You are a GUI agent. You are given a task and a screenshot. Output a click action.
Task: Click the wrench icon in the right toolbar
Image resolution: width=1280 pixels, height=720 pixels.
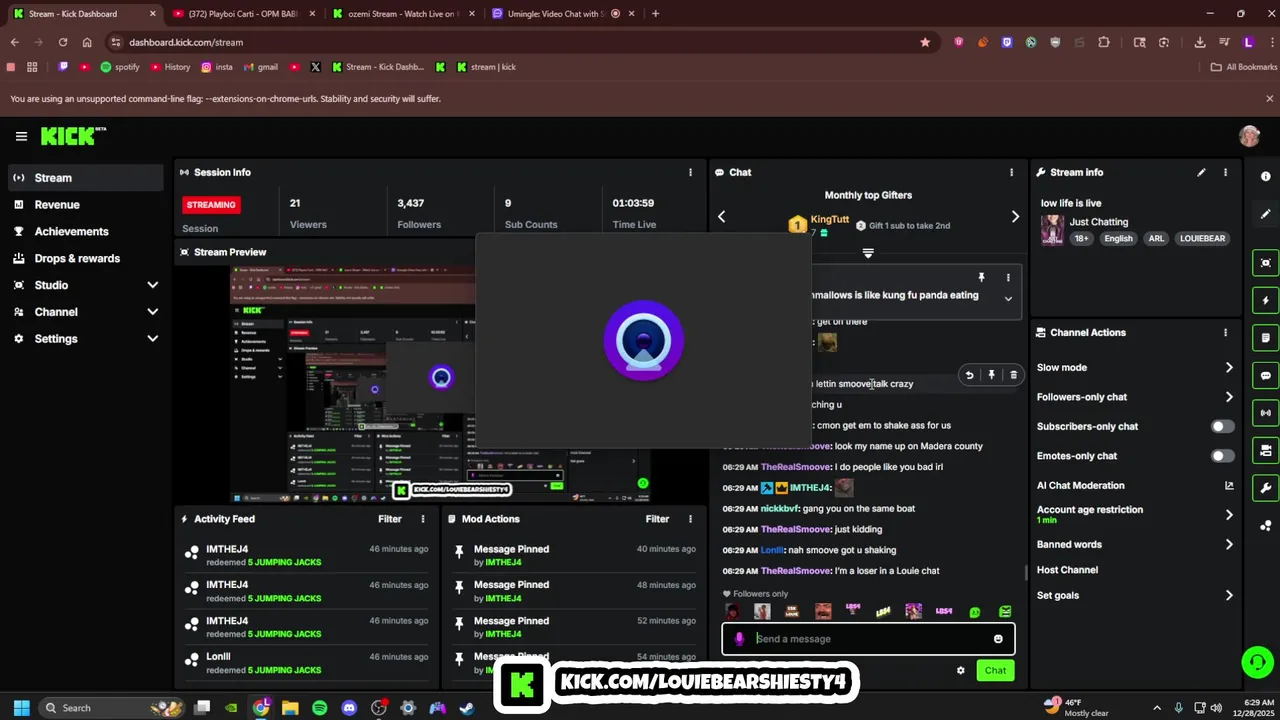coord(1266,488)
